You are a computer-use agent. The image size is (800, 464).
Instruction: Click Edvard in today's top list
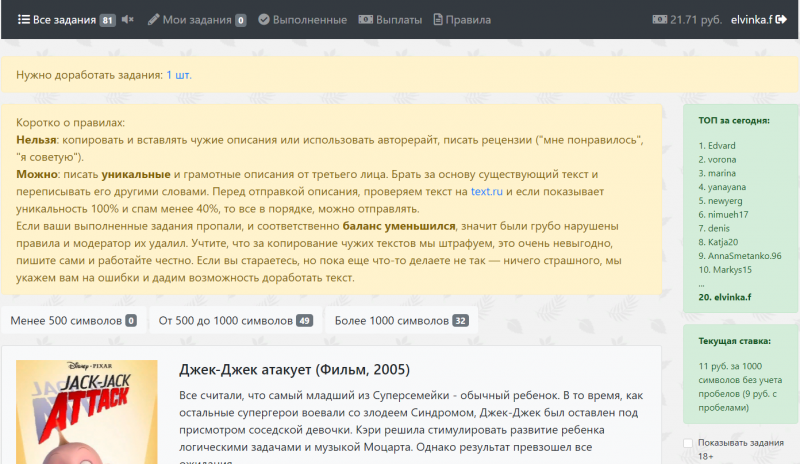coord(721,145)
